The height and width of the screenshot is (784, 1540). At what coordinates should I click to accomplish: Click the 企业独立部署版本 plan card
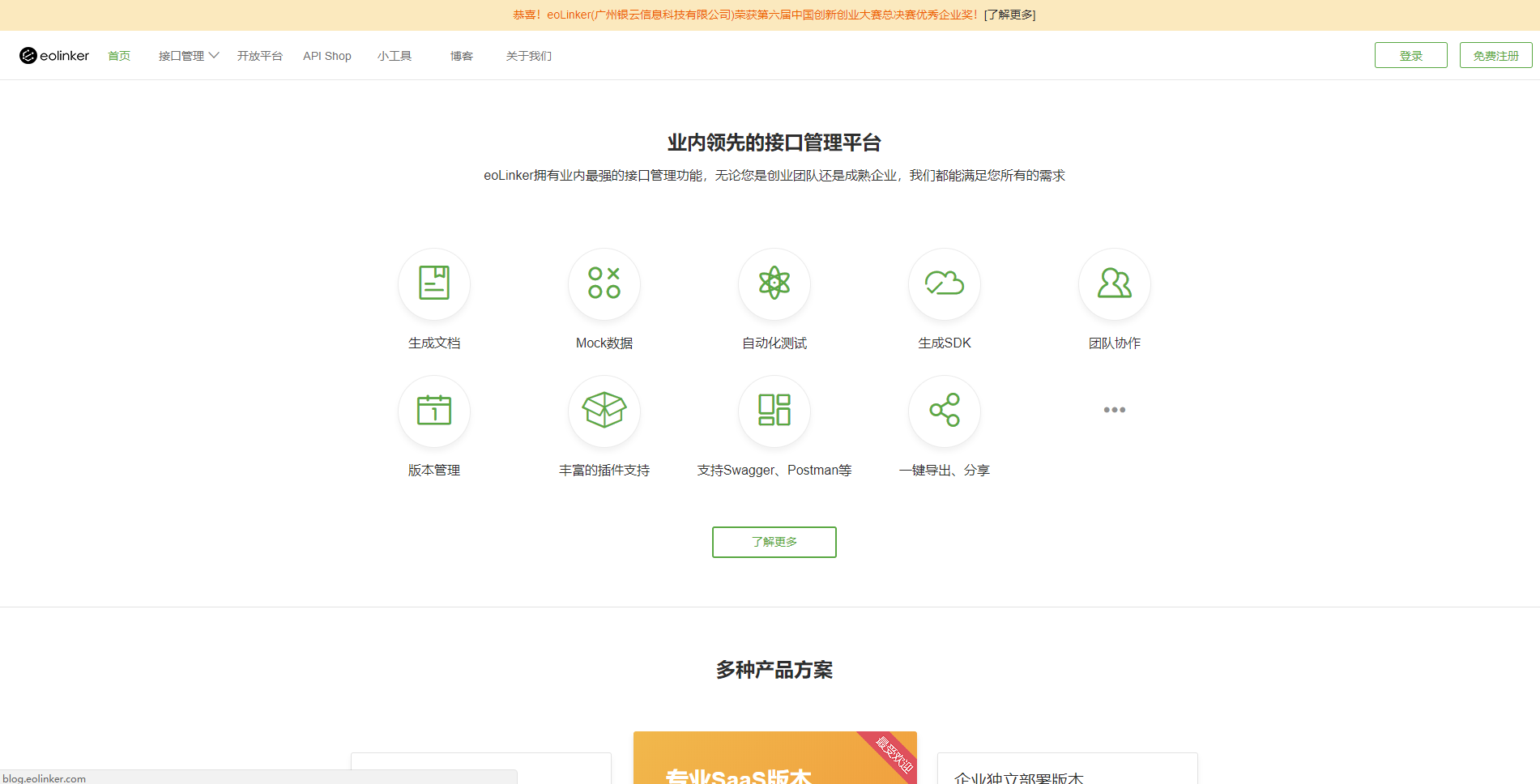(x=1068, y=768)
